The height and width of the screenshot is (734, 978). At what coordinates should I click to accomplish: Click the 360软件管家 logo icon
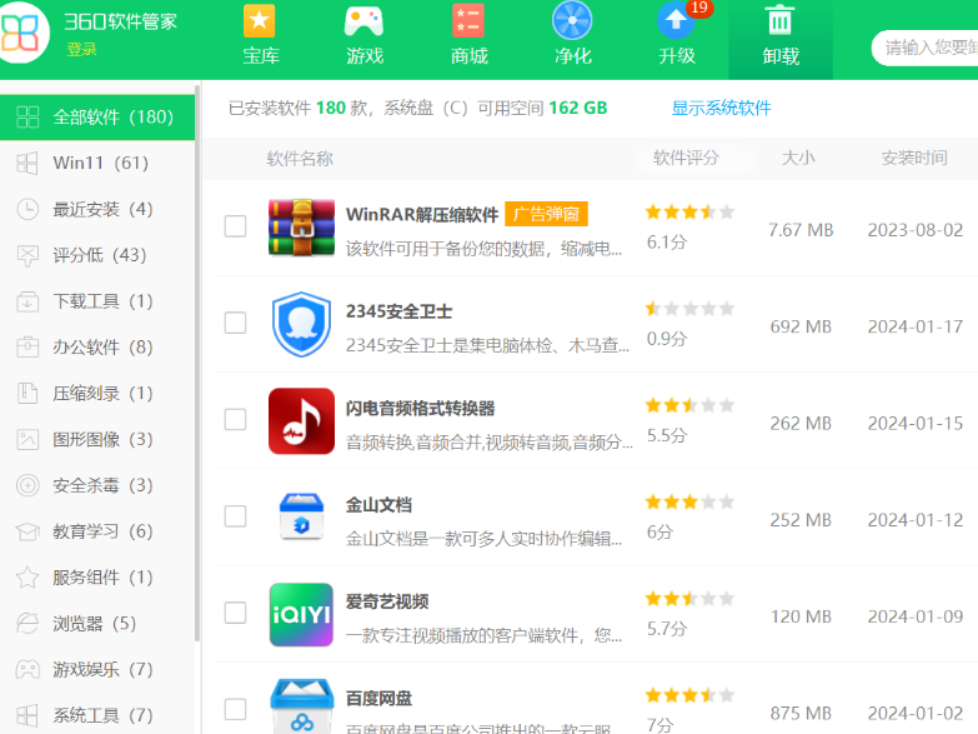23,32
